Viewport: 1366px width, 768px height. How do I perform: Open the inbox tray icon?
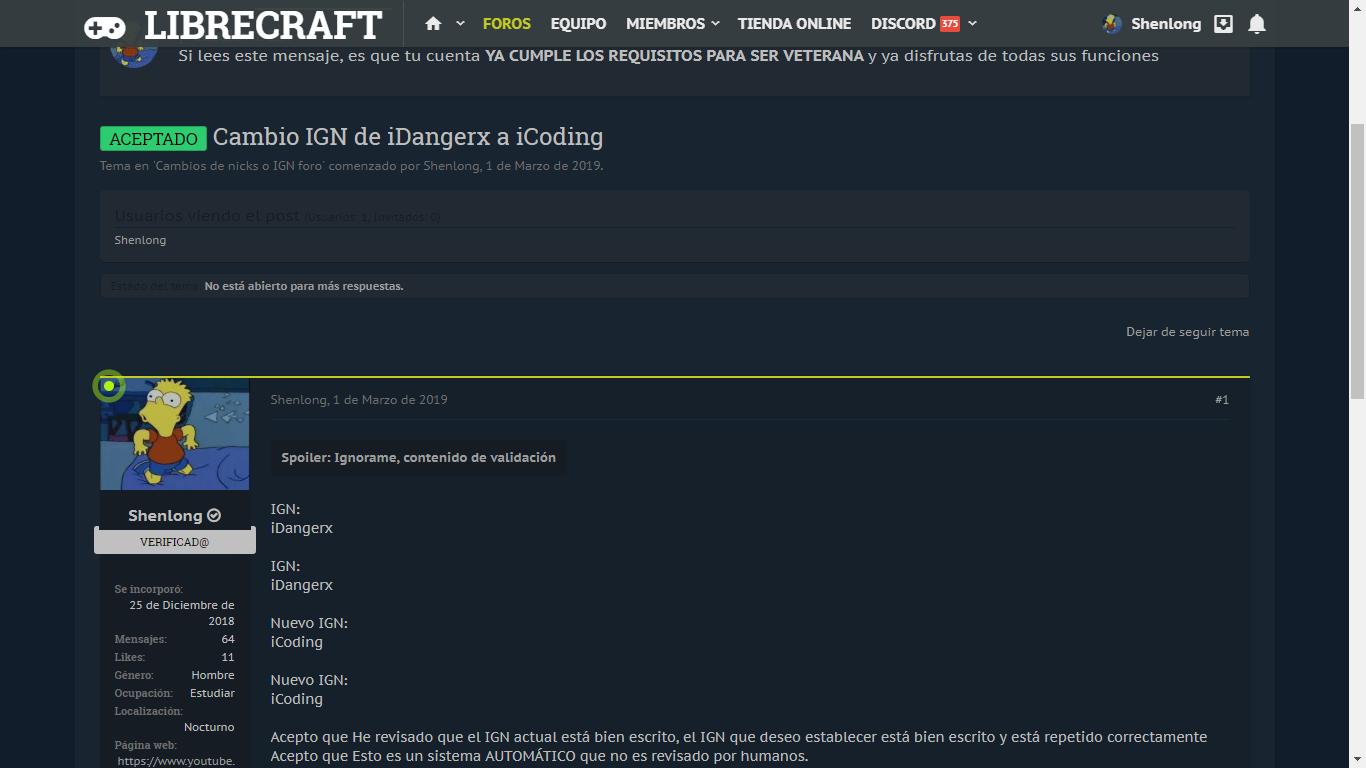tap(1223, 24)
